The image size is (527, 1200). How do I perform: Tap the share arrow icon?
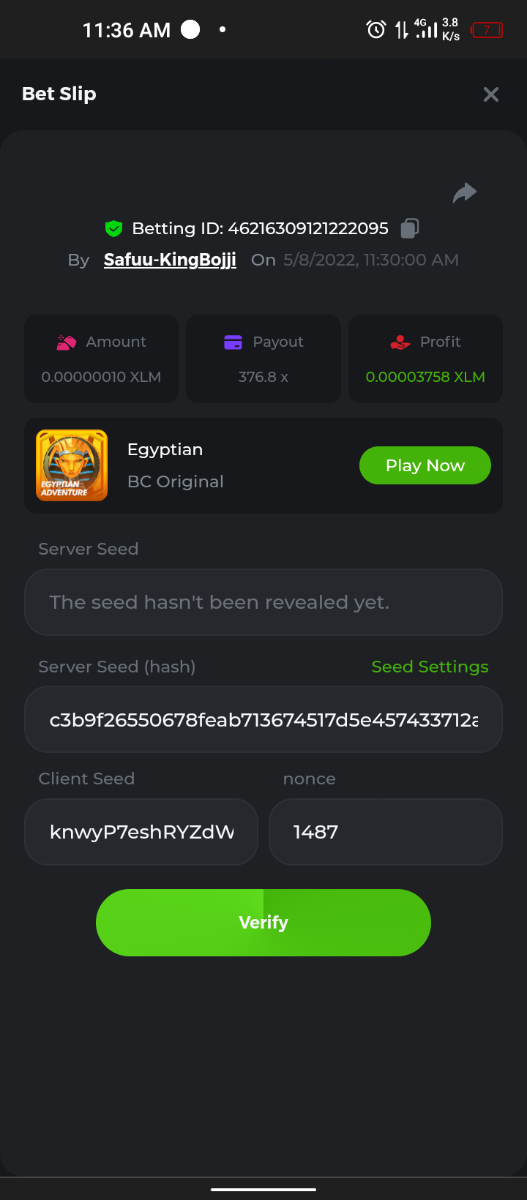tap(465, 193)
